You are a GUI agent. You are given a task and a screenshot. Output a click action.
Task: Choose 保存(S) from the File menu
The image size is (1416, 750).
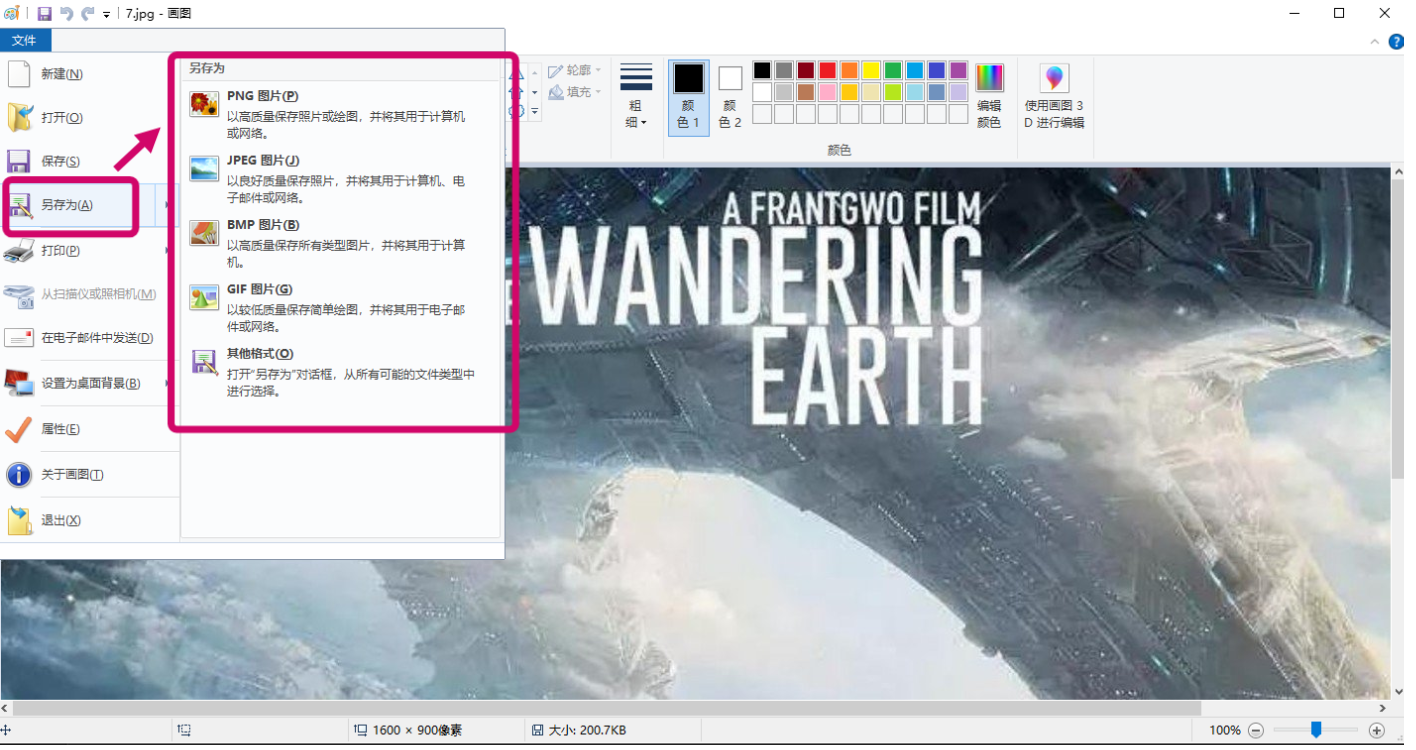click(90, 162)
